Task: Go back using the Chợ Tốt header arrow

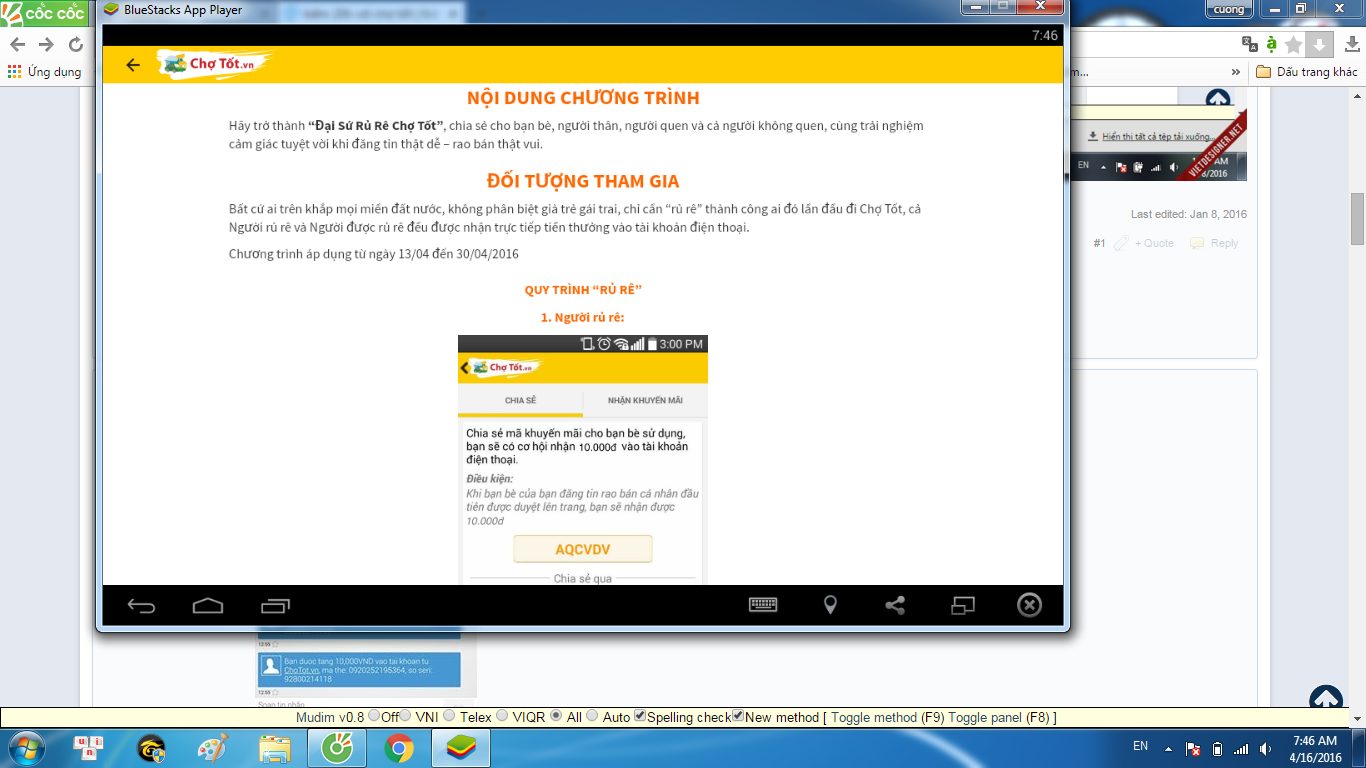Action: tap(133, 65)
